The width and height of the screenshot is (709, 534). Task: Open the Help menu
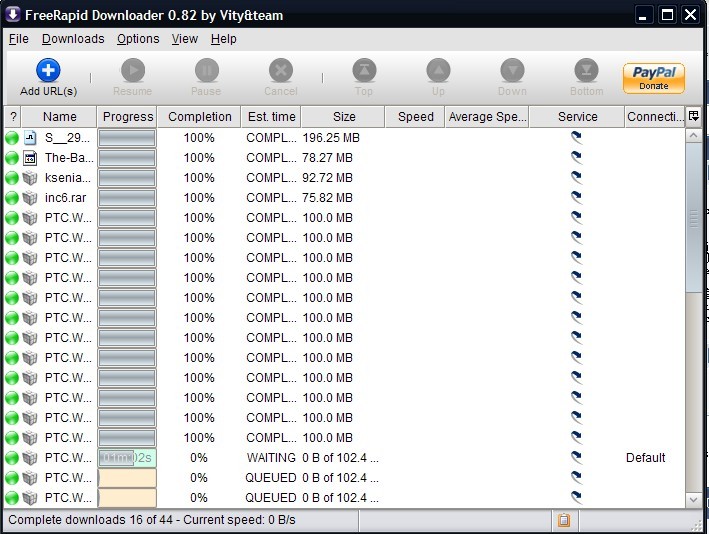223,39
